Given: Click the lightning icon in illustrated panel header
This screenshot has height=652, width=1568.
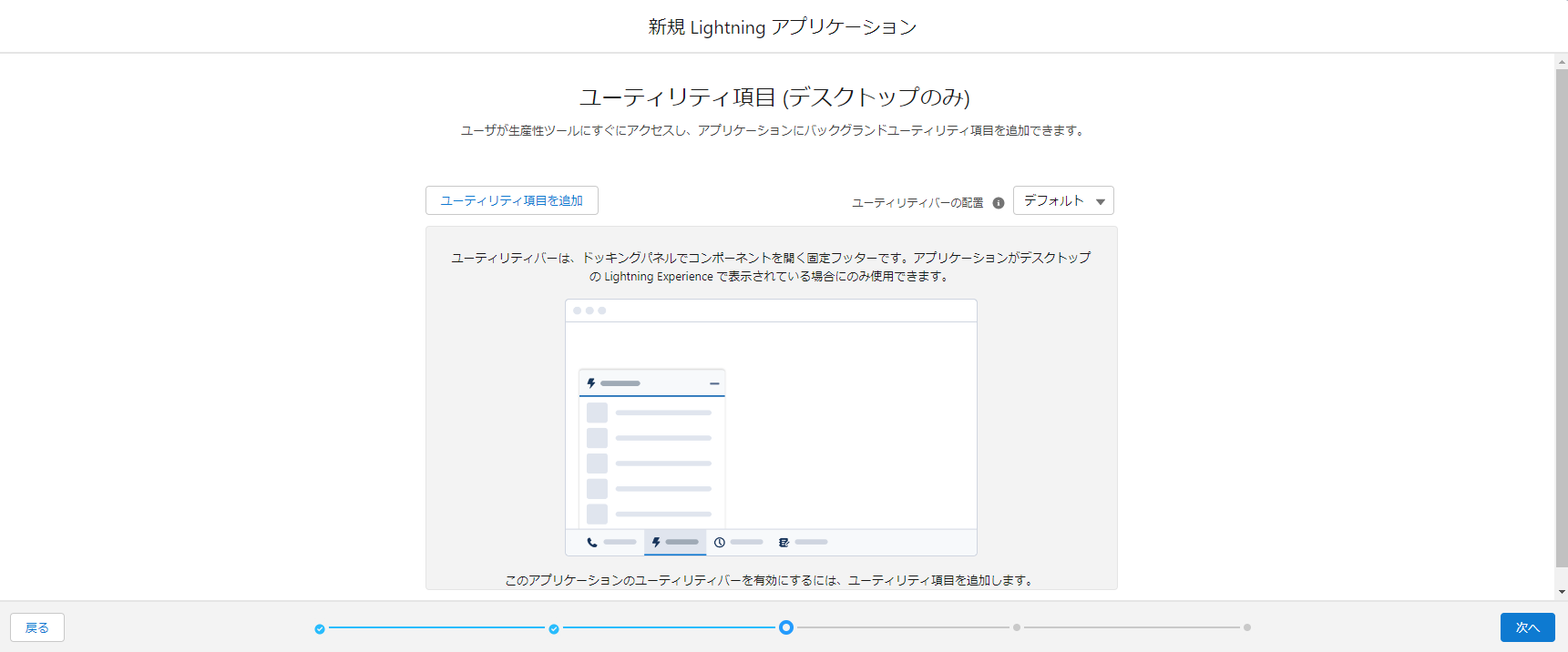Looking at the screenshot, I should coord(591,383).
